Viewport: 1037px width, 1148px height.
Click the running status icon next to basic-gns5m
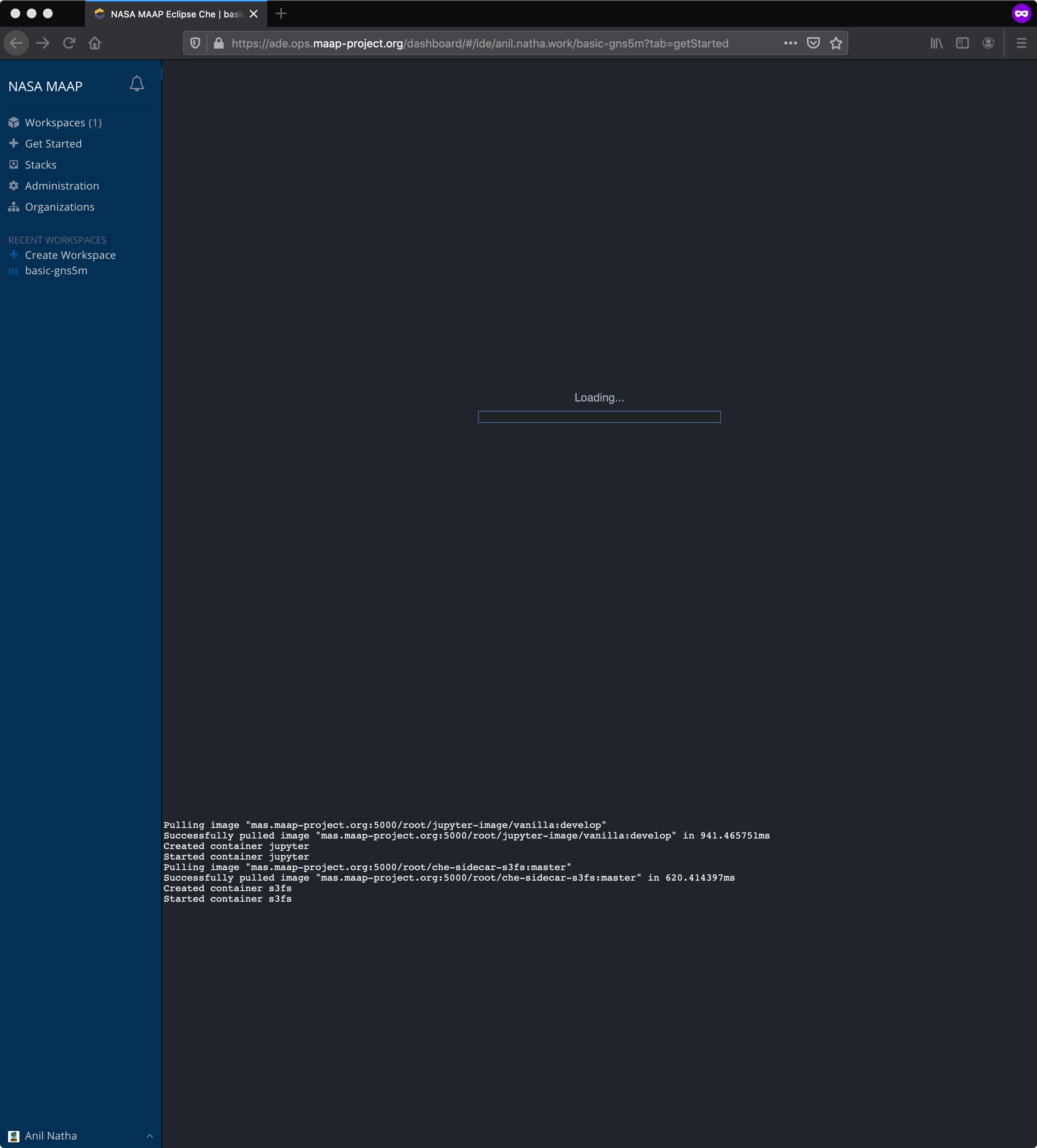pos(13,271)
